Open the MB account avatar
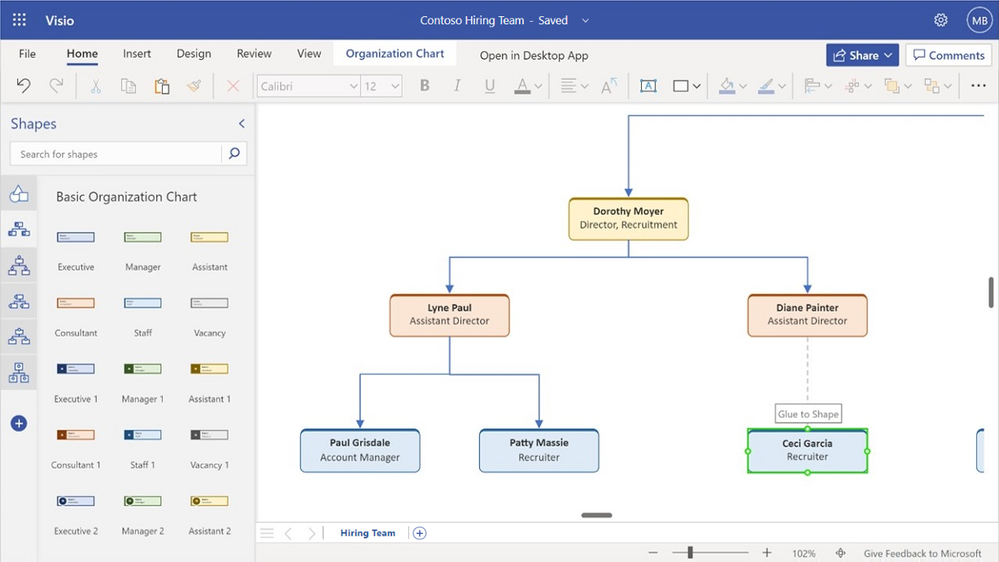Image resolution: width=999 pixels, height=562 pixels. click(979, 20)
